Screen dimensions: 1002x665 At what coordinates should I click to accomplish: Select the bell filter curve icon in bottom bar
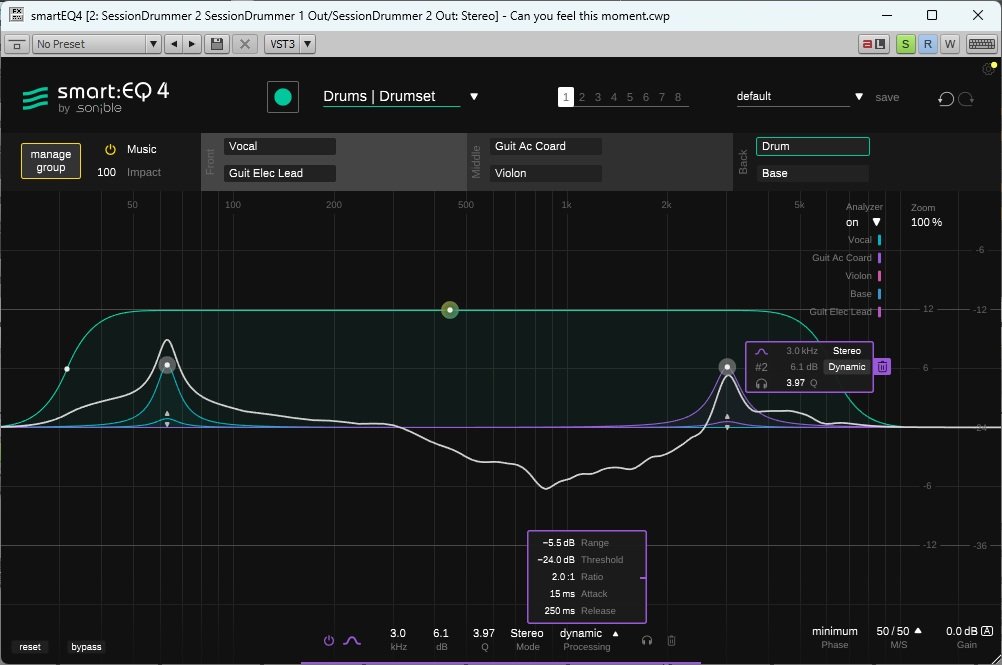(352, 640)
